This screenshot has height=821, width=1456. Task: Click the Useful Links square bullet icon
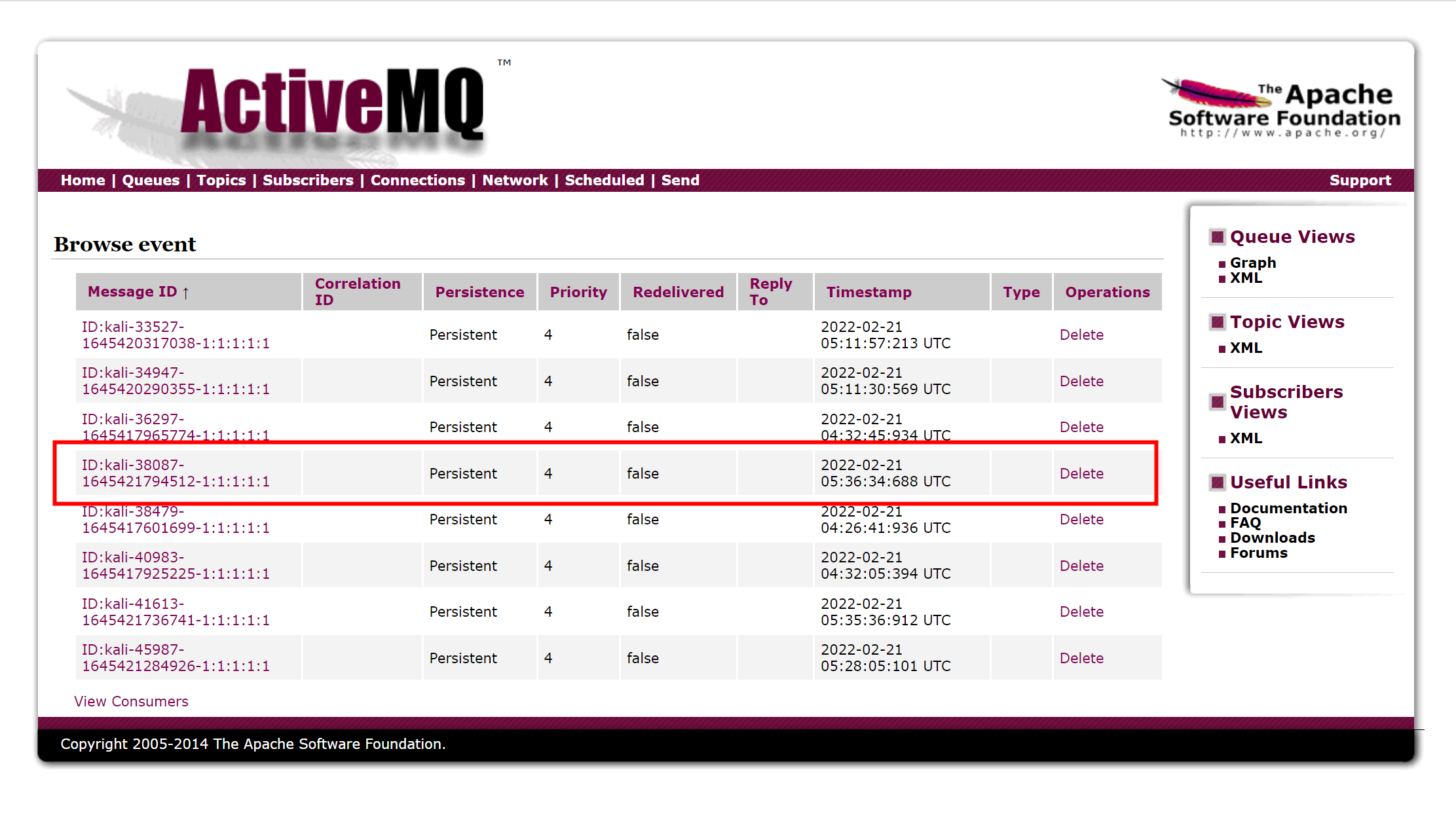tap(1217, 483)
